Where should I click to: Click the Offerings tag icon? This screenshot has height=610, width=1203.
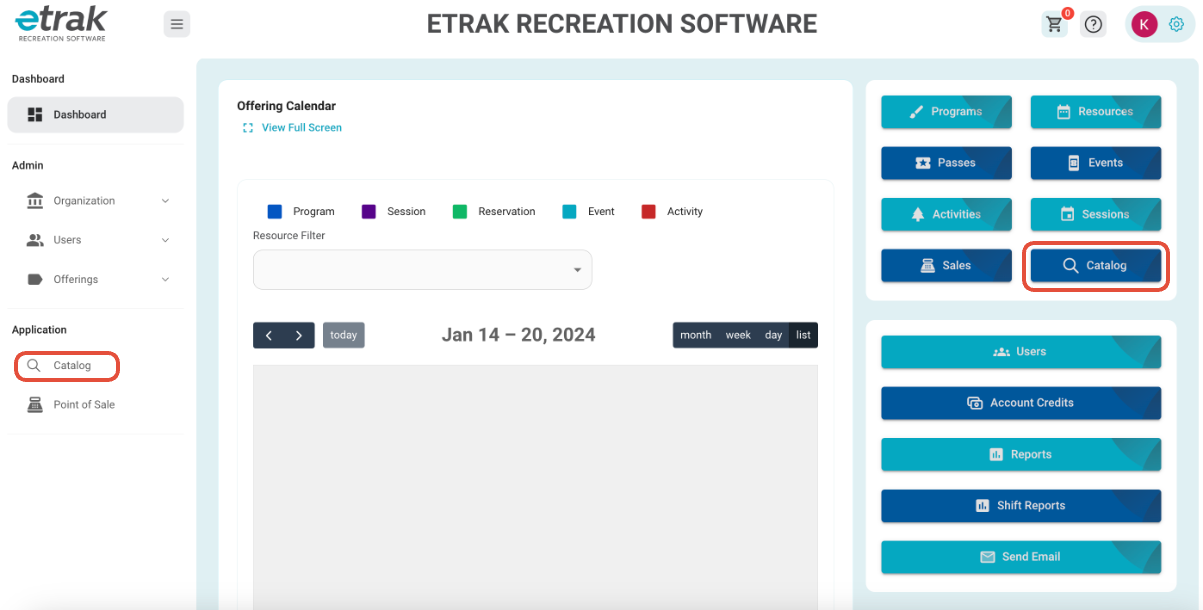click(x=35, y=279)
